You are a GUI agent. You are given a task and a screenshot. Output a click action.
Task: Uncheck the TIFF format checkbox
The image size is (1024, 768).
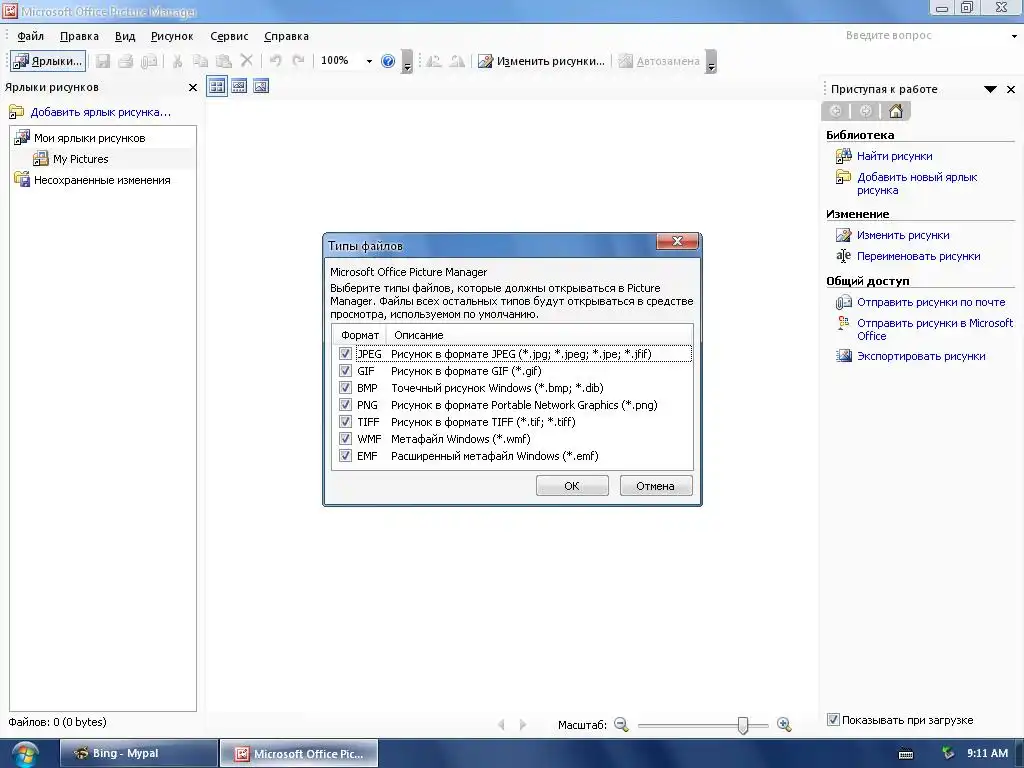coord(345,422)
